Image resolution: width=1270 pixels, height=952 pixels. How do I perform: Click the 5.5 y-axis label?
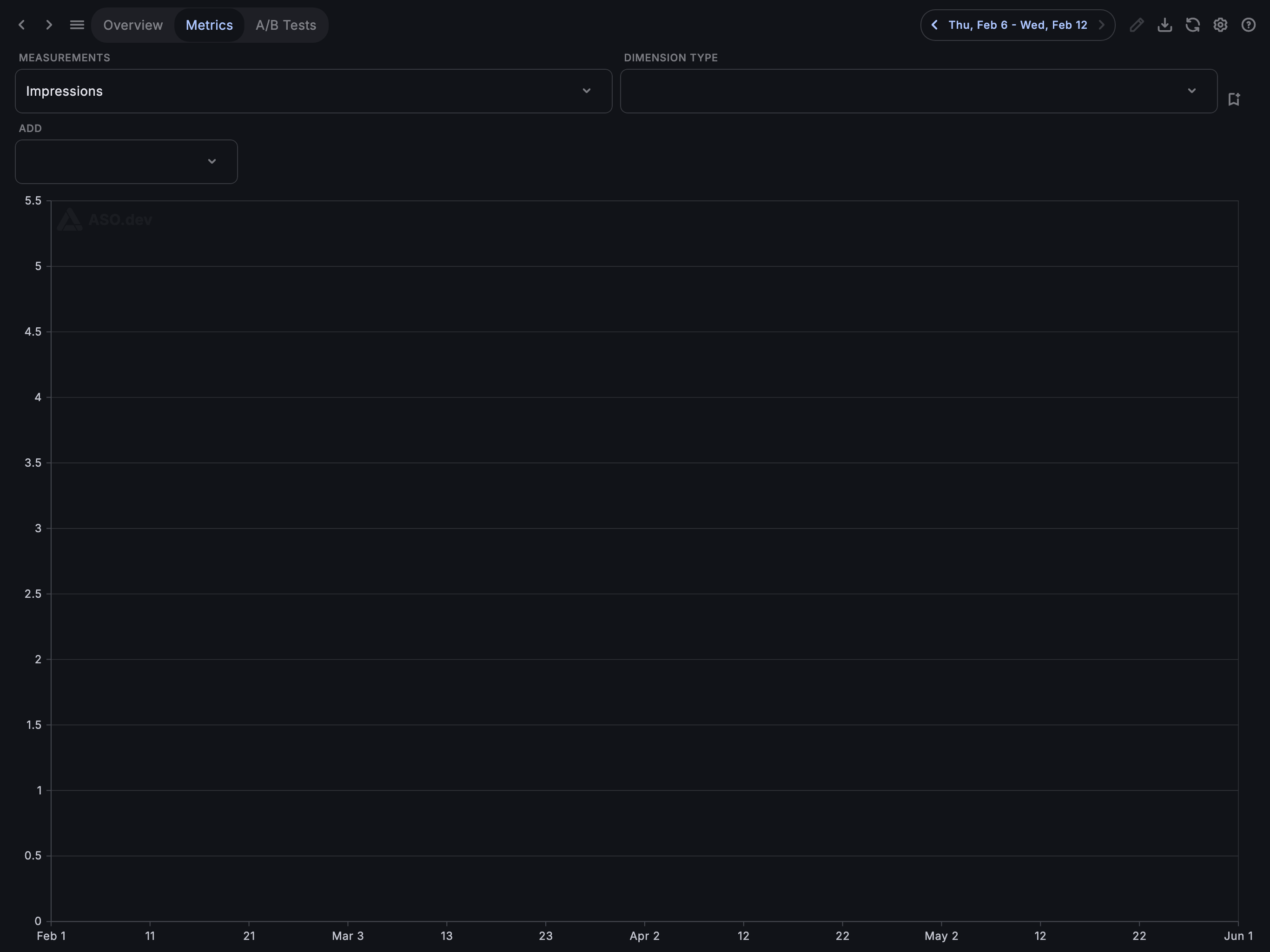pos(33,200)
